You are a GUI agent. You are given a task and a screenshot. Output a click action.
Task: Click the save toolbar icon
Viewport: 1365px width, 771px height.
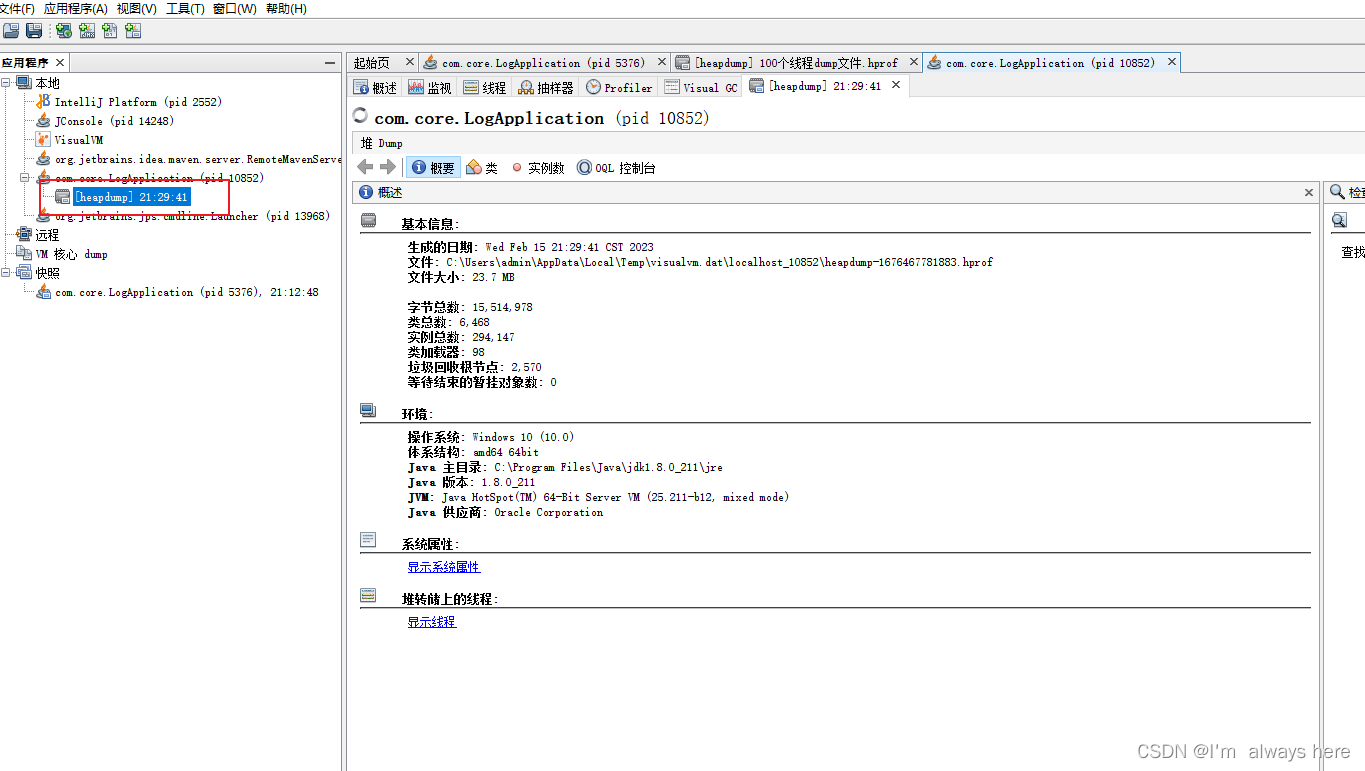coord(34,31)
